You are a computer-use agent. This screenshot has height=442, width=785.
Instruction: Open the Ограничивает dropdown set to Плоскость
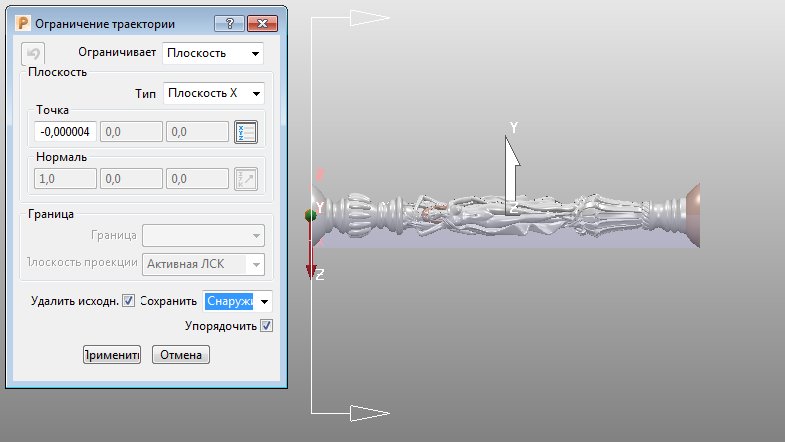tap(213, 53)
